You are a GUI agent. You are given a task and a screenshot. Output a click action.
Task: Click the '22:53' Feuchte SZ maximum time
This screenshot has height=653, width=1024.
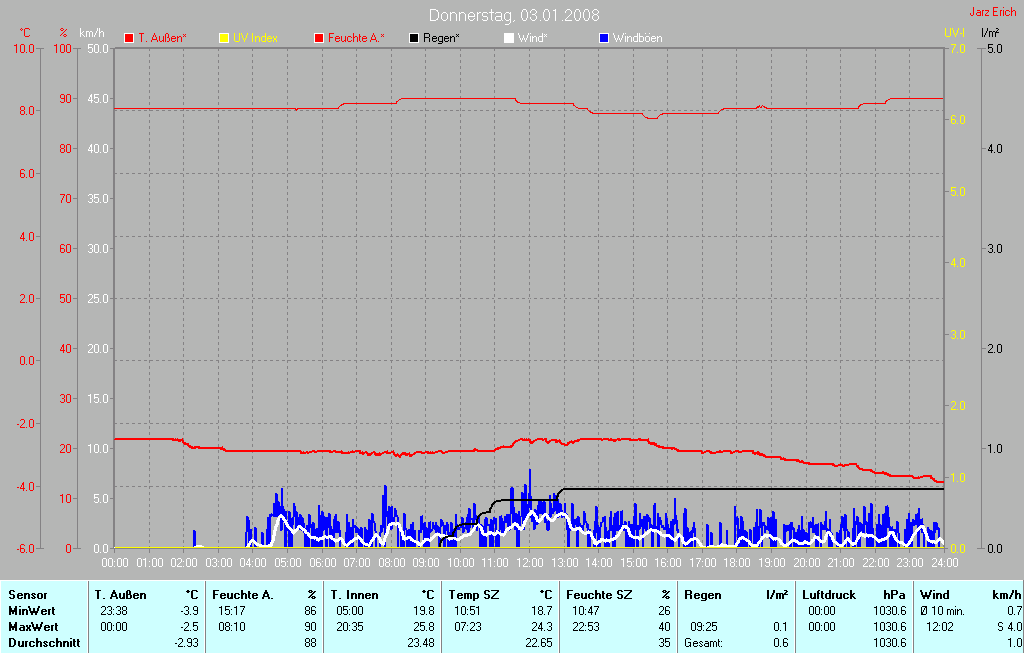[586, 626]
